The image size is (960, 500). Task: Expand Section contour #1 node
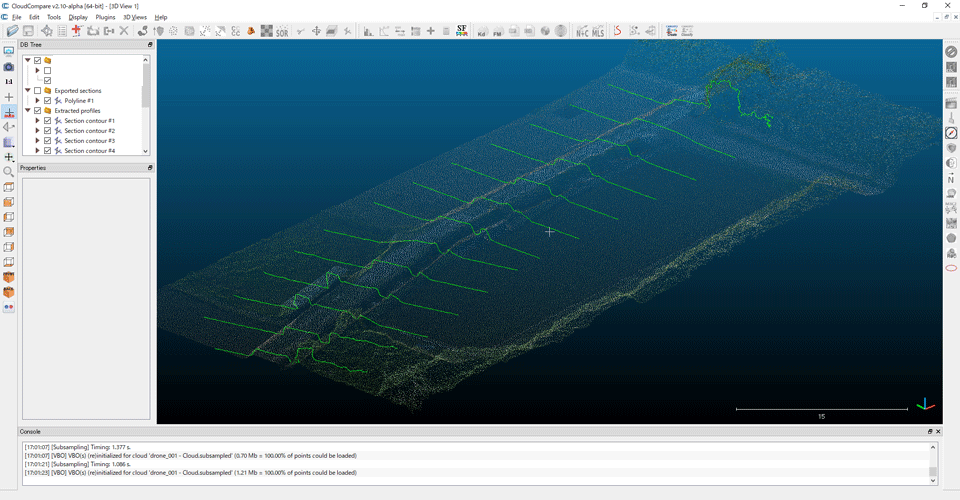tap(37, 121)
